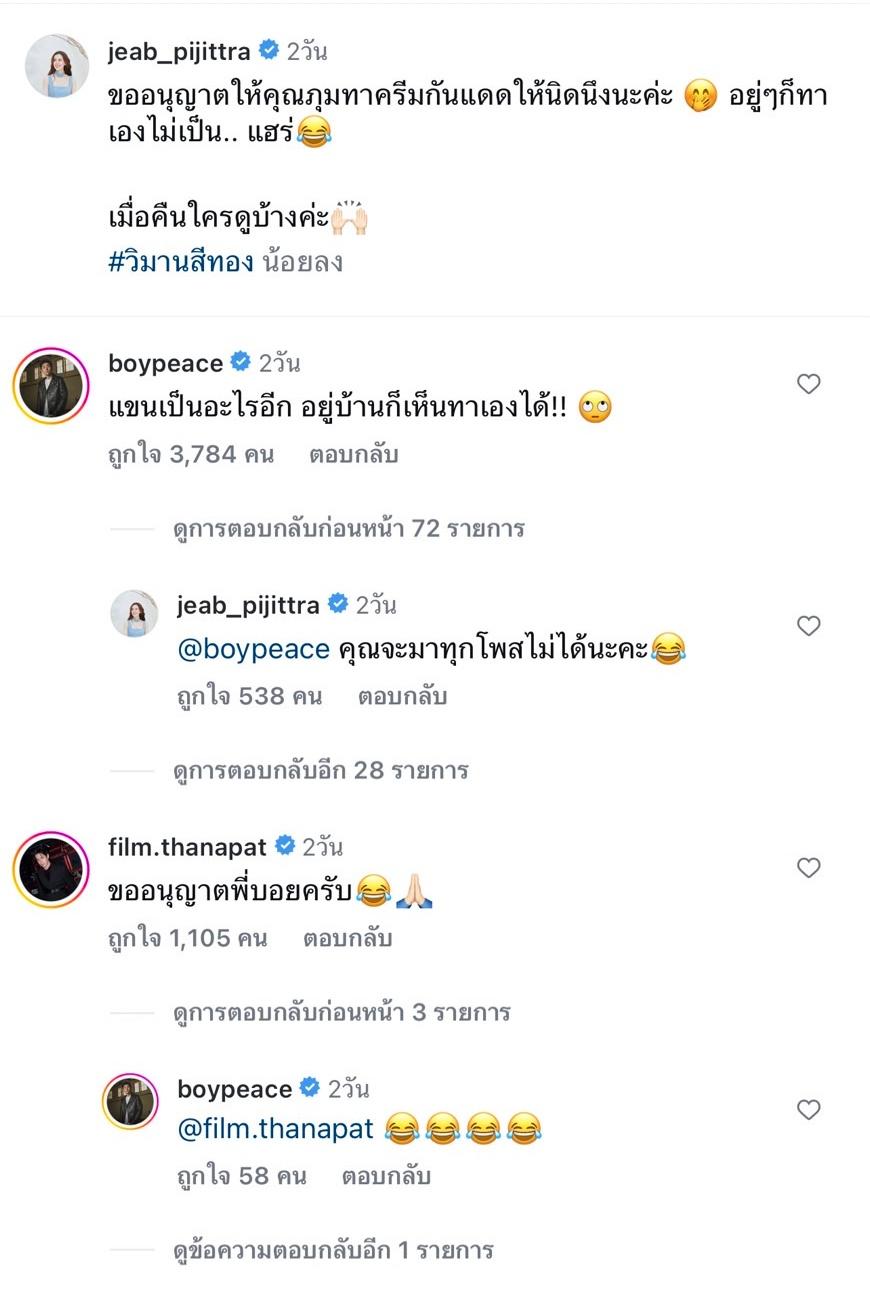Like jeab_pijittra's reply to boypeace

[x=808, y=626]
